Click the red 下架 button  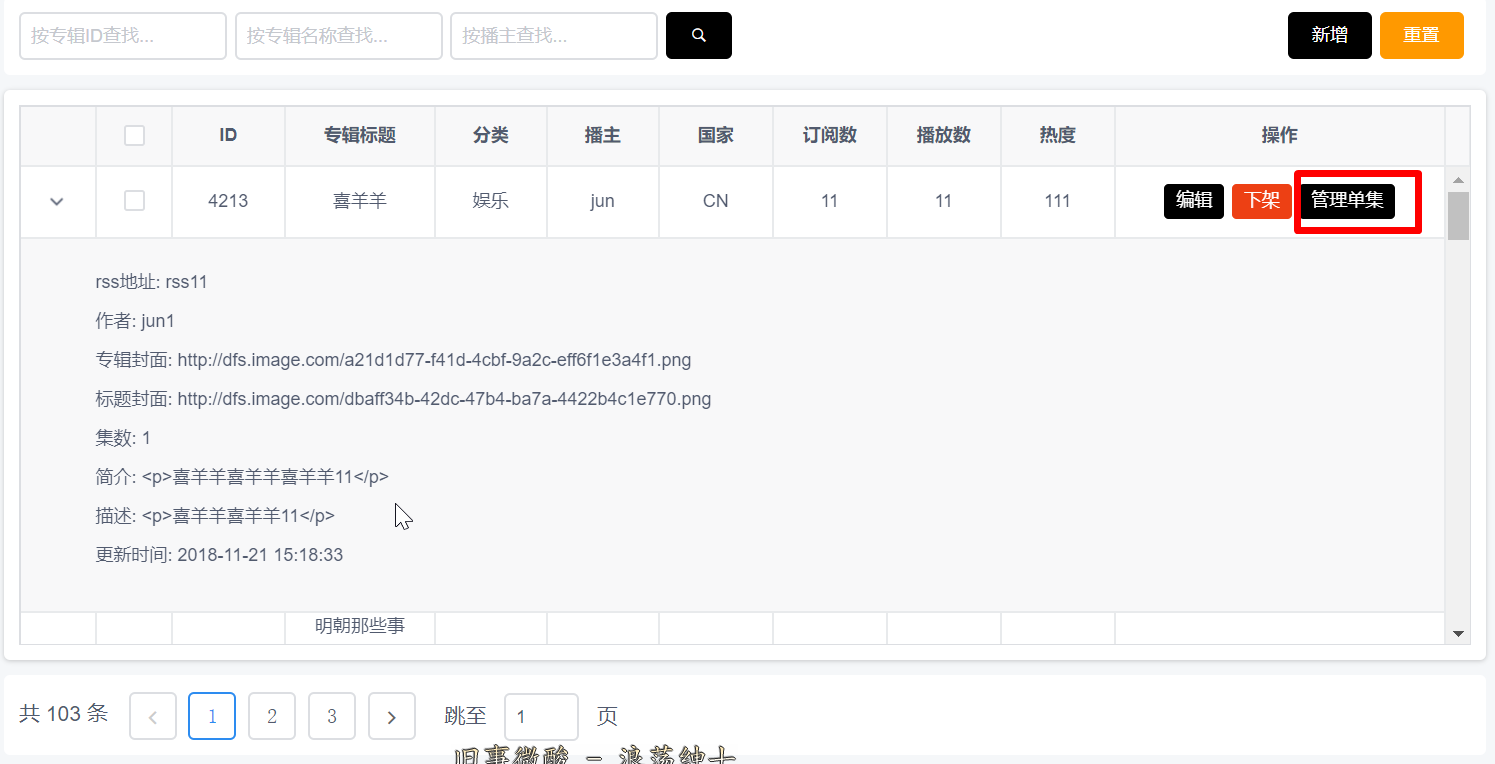[1261, 201]
